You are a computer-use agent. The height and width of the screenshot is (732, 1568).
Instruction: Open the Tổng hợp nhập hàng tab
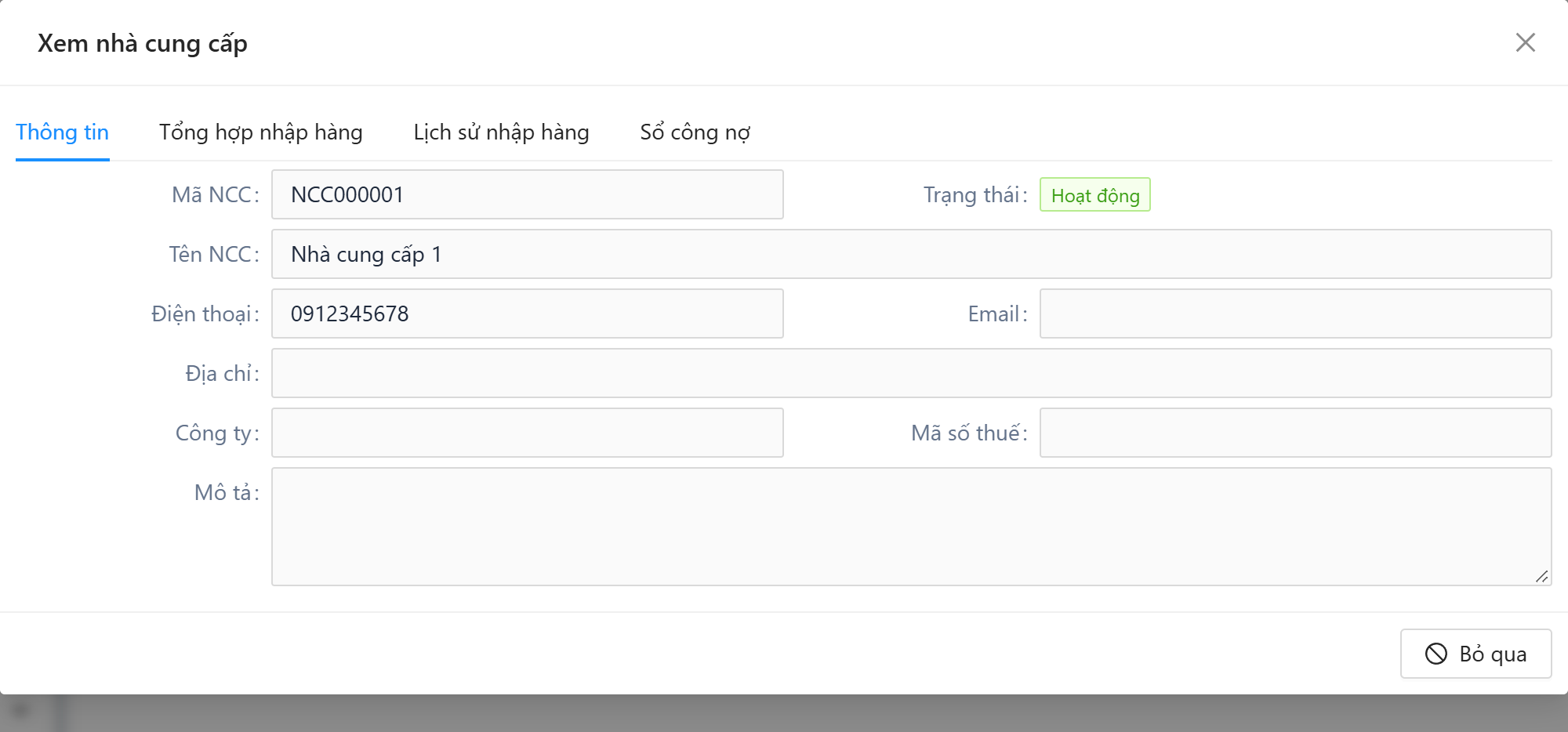point(261,132)
